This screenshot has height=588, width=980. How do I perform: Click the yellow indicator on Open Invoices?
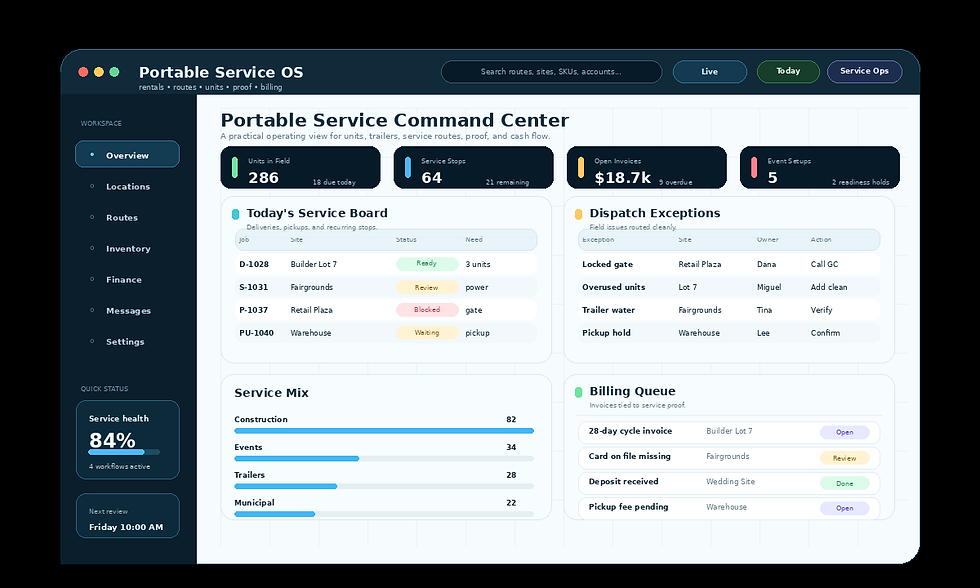click(581, 167)
